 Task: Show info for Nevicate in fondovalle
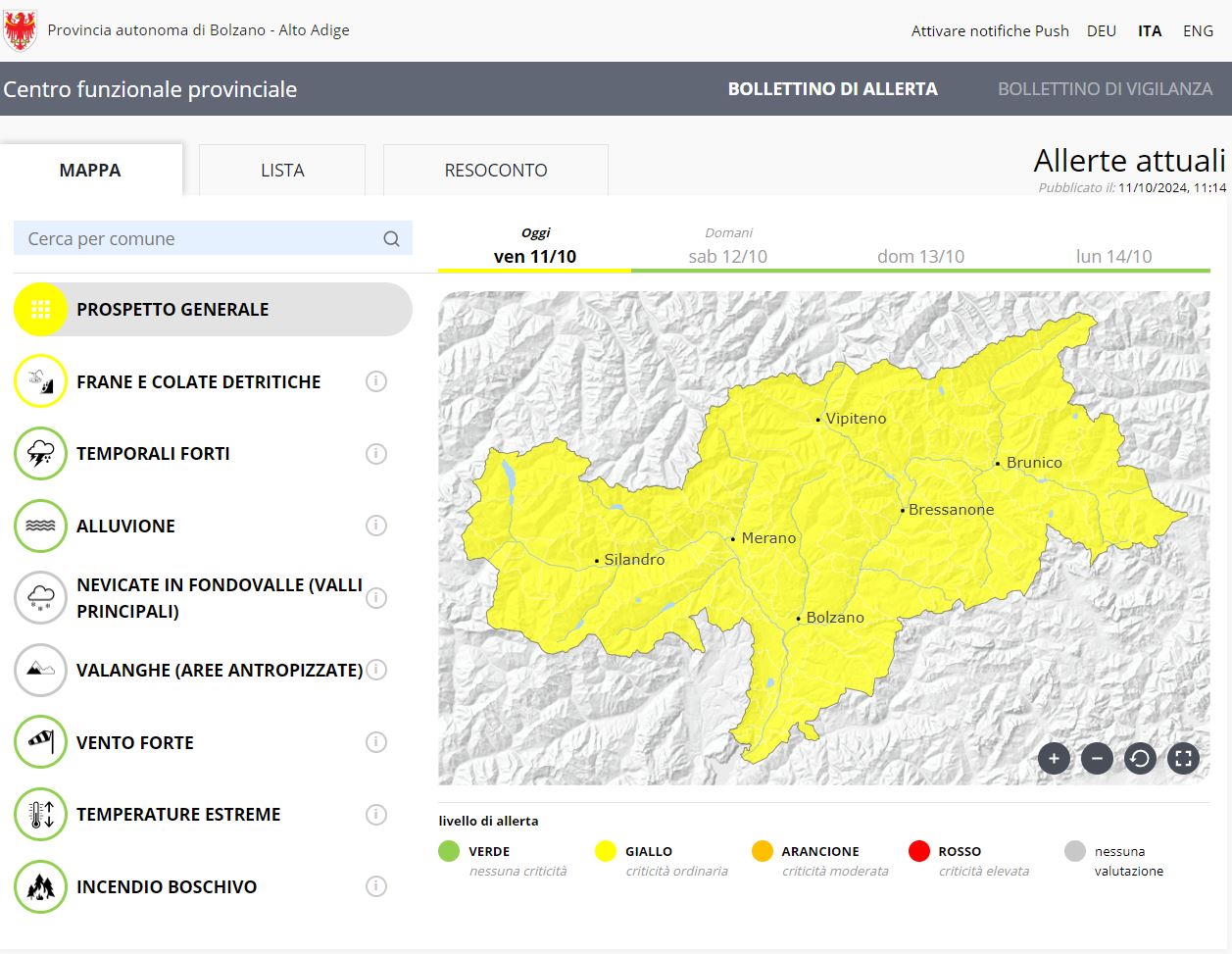click(x=376, y=598)
